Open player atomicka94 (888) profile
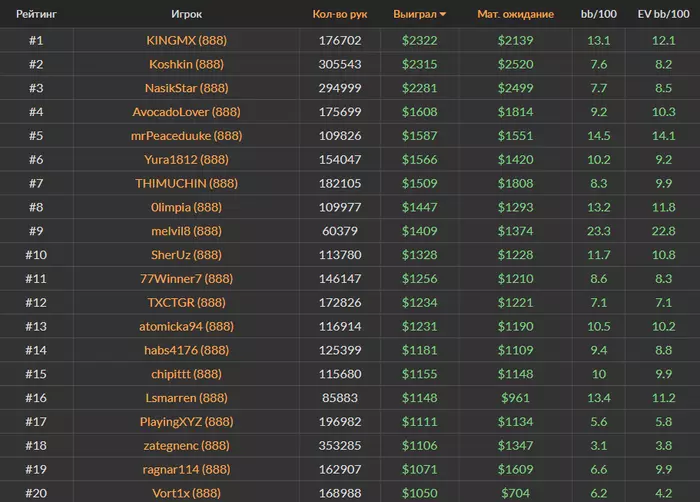 point(187,326)
